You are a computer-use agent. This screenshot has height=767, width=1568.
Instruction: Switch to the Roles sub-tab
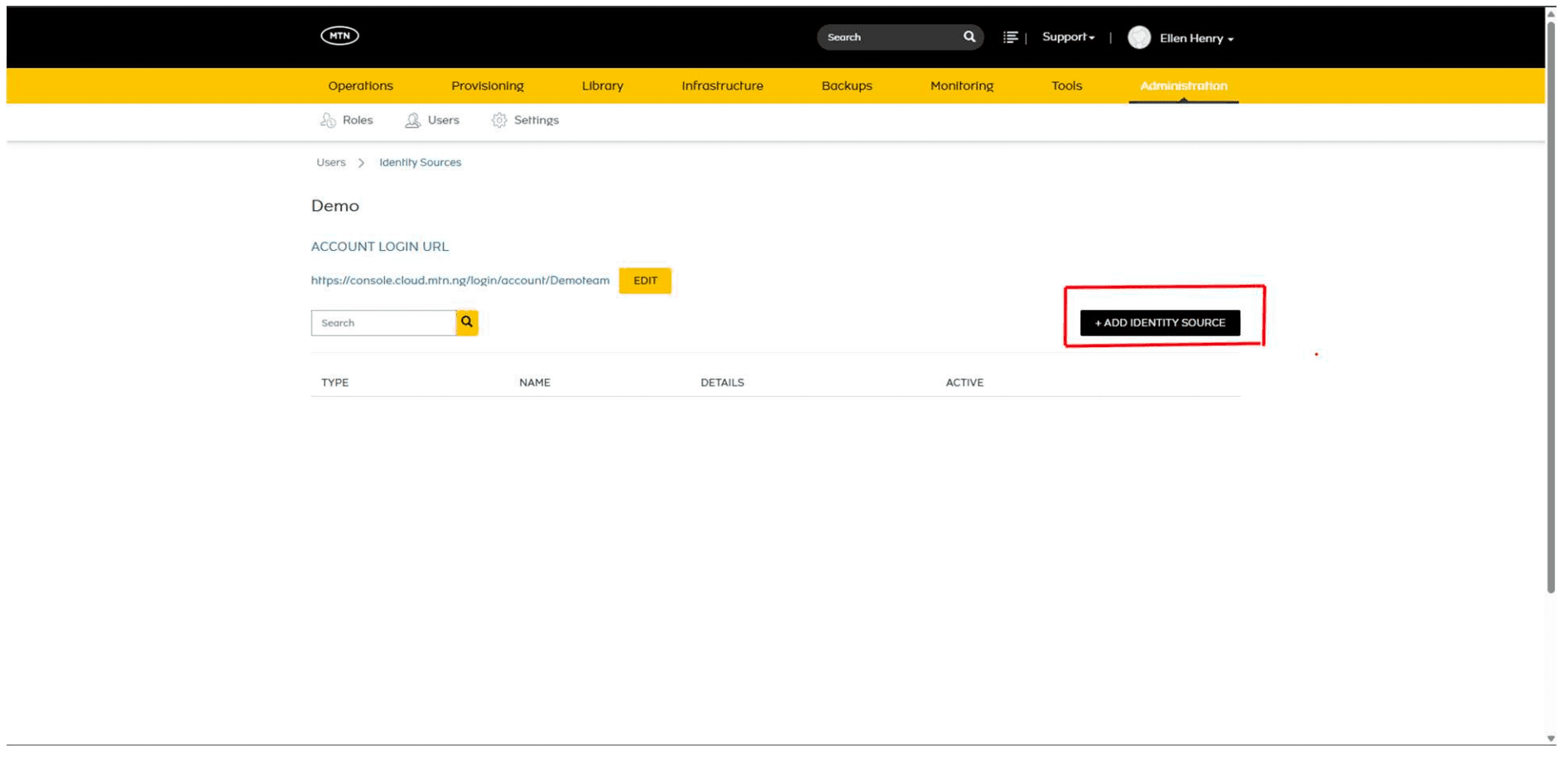pos(347,120)
